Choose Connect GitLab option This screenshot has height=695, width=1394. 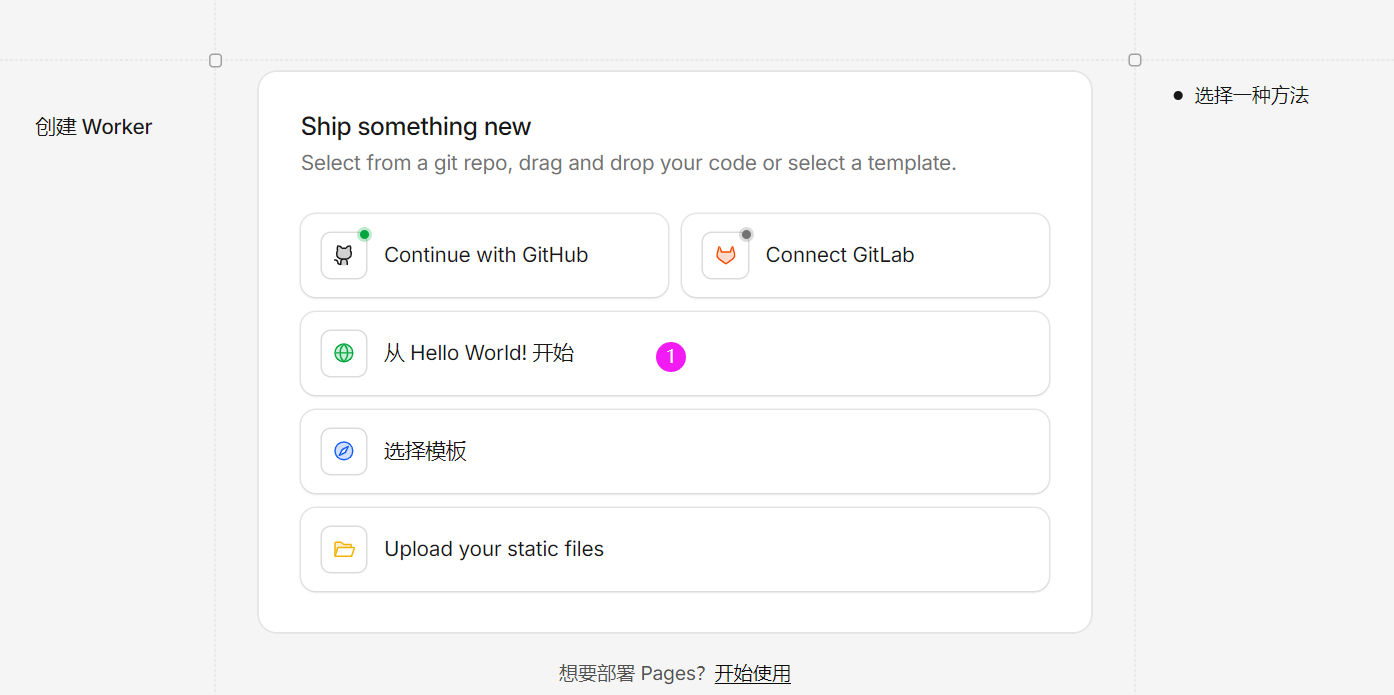point(839,255)
